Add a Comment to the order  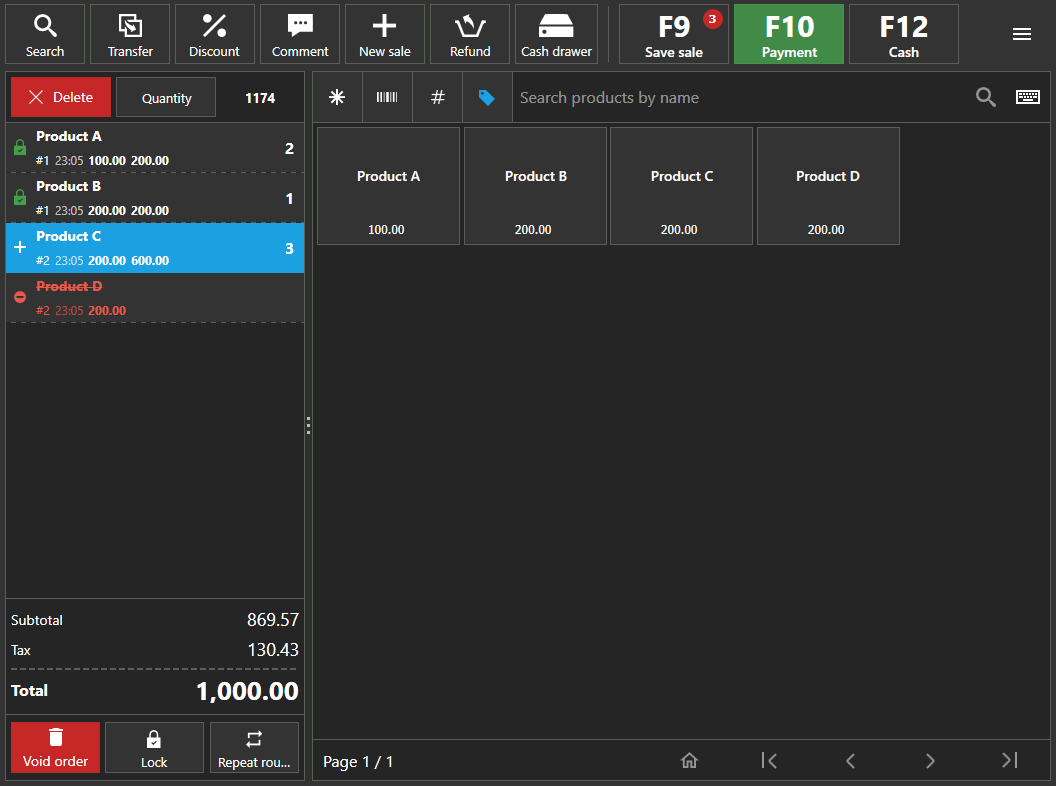pos(300,35)
